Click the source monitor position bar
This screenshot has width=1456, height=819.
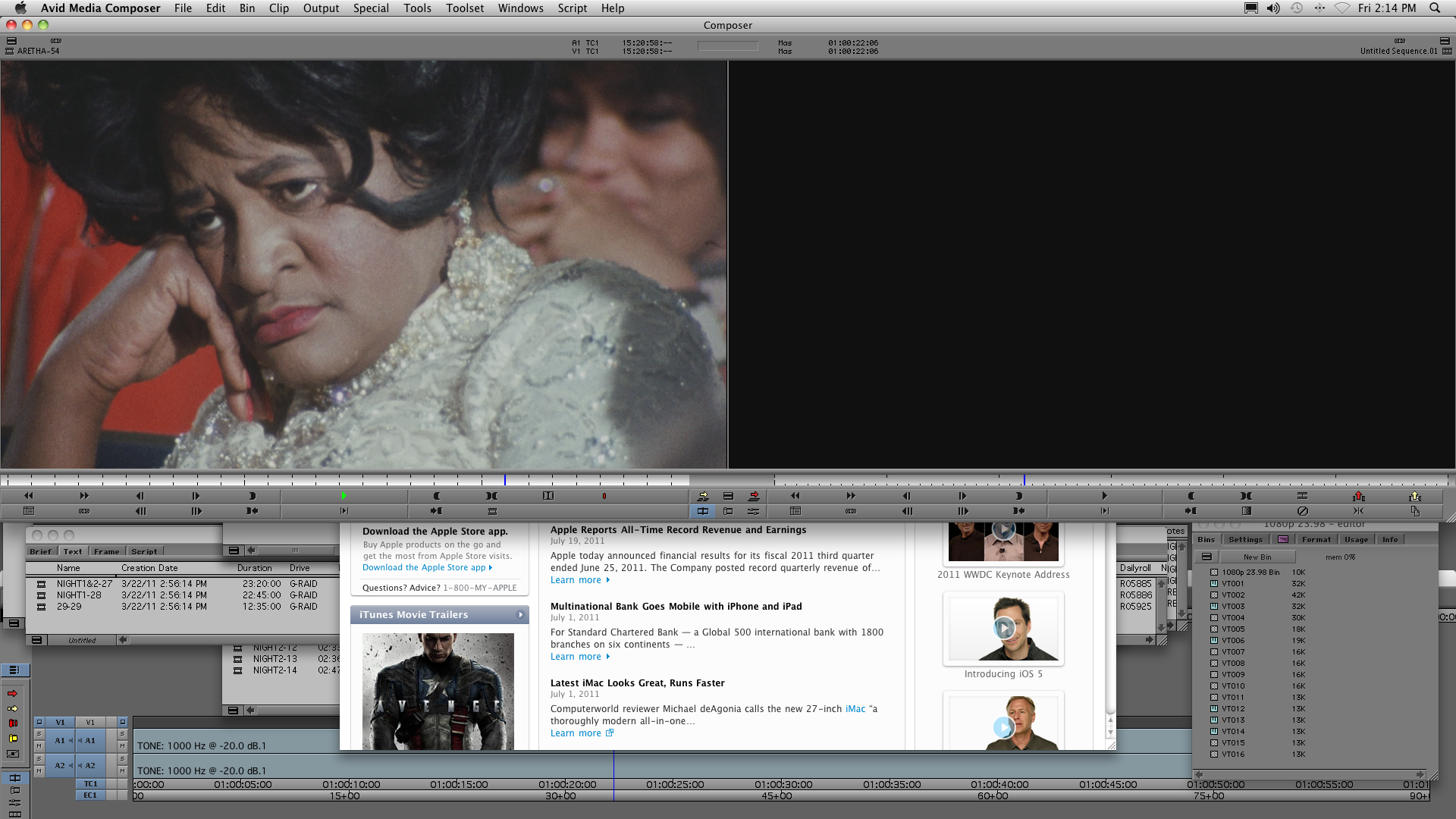(x=341, y=480)
